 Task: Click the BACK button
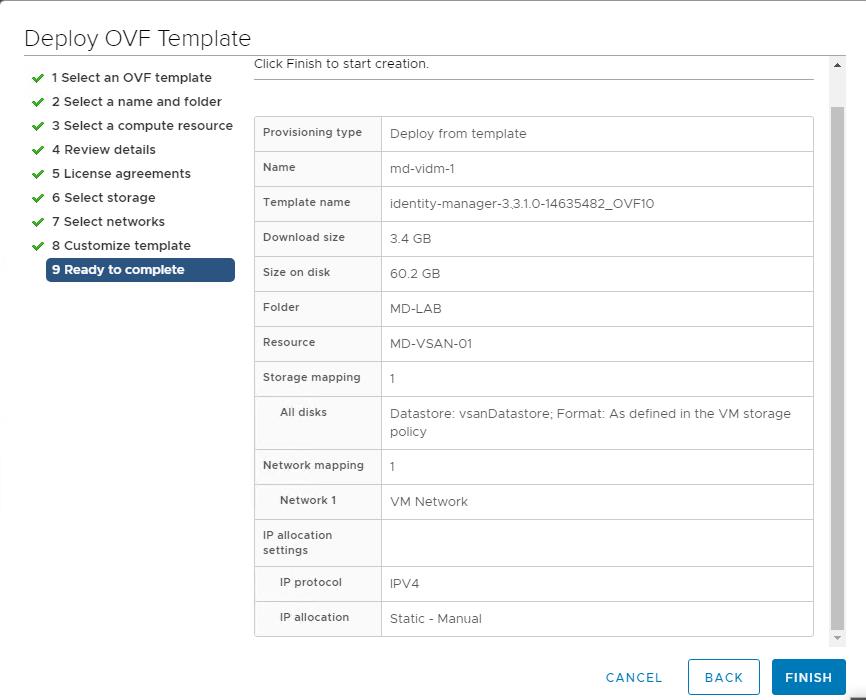click(724, 677)
